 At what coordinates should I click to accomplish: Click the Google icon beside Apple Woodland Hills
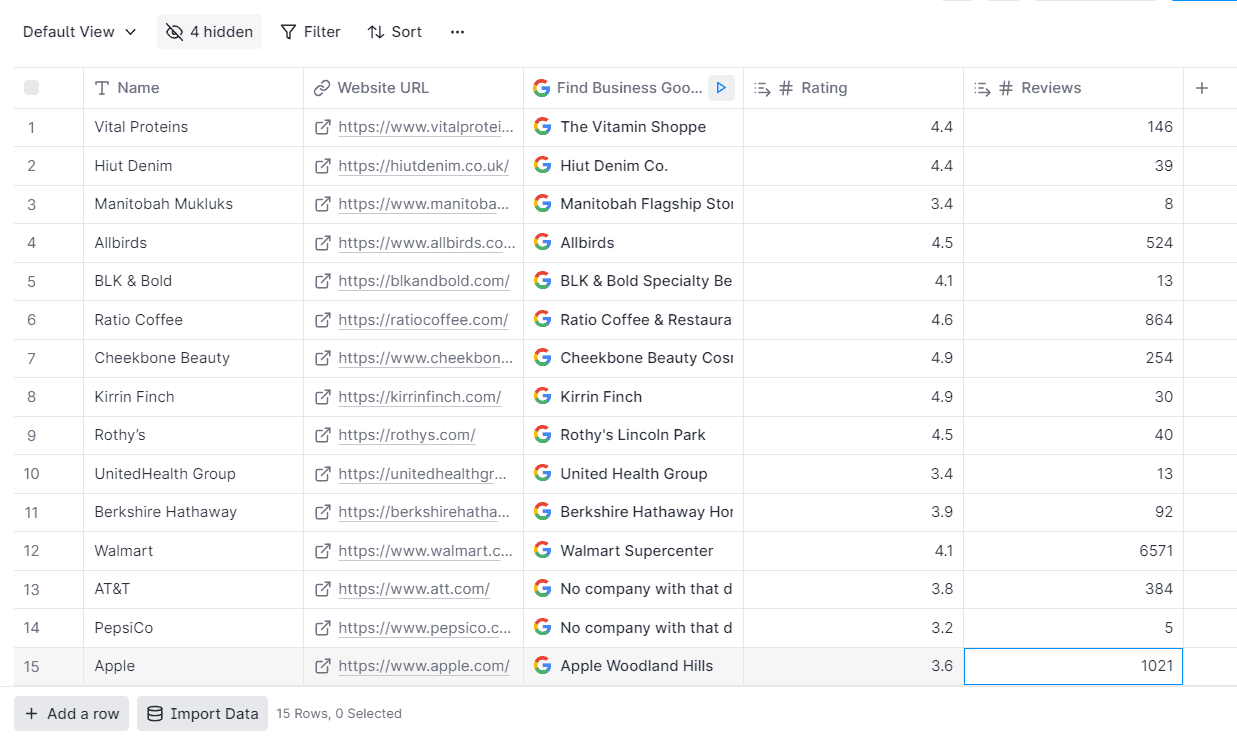[x=543, y=665]
